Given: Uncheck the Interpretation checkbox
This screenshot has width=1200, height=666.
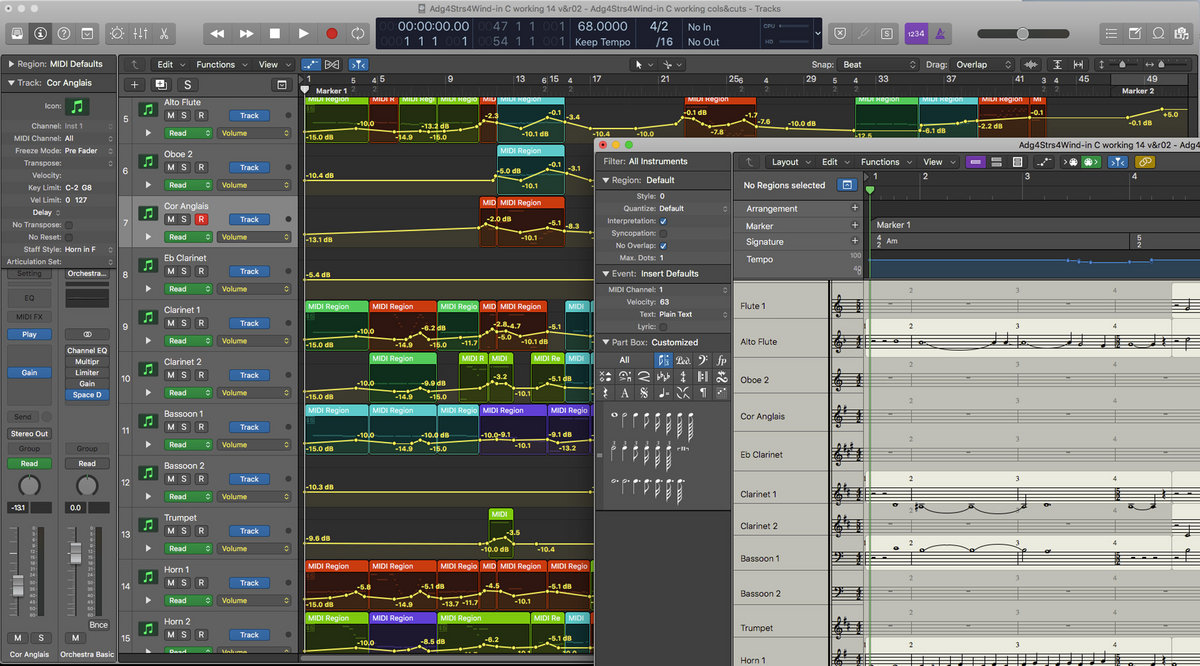Looking at the screenshot, I should coord(663,221).
